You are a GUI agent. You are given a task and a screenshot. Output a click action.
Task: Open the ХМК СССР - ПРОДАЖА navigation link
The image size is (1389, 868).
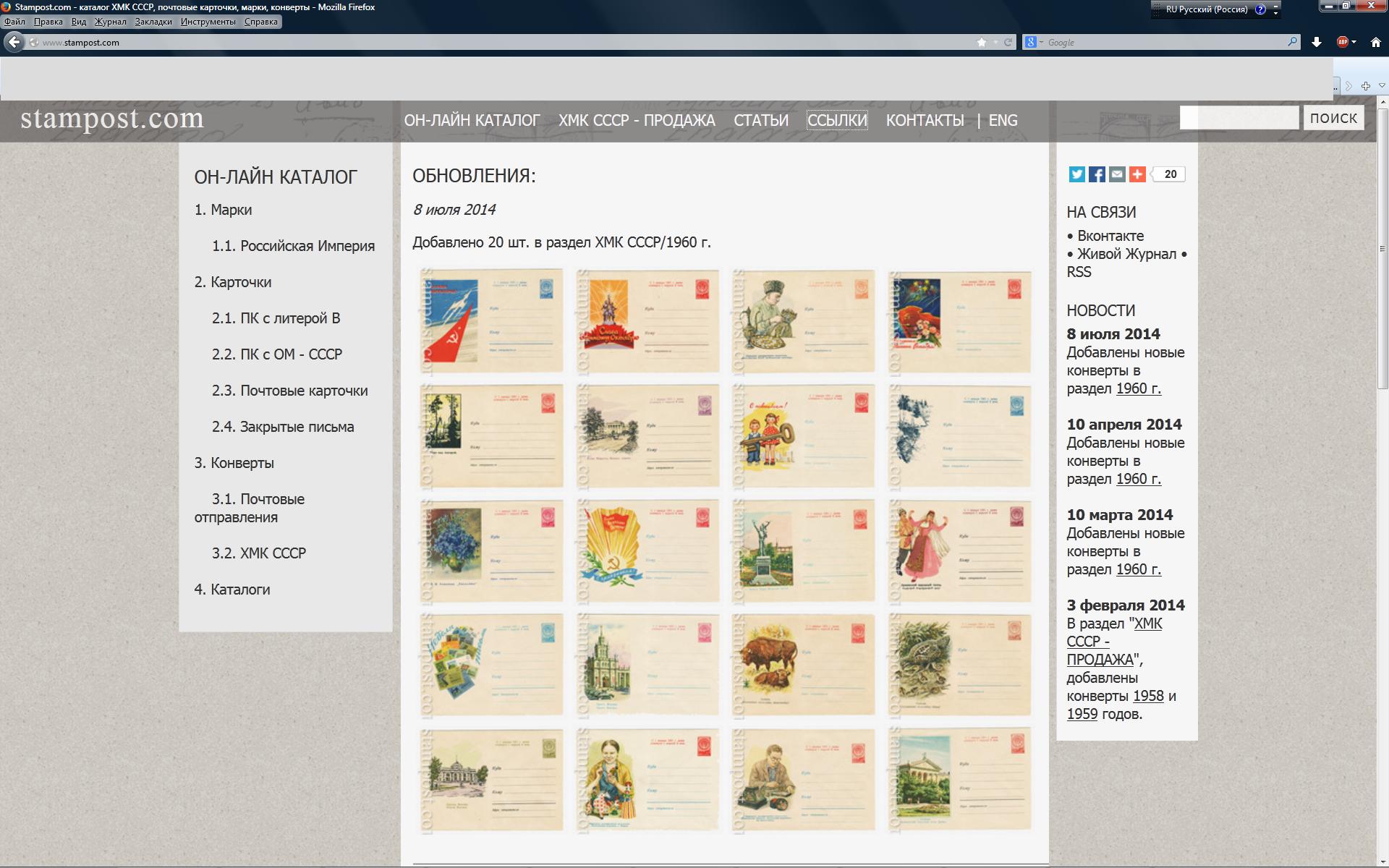(637, 121)
